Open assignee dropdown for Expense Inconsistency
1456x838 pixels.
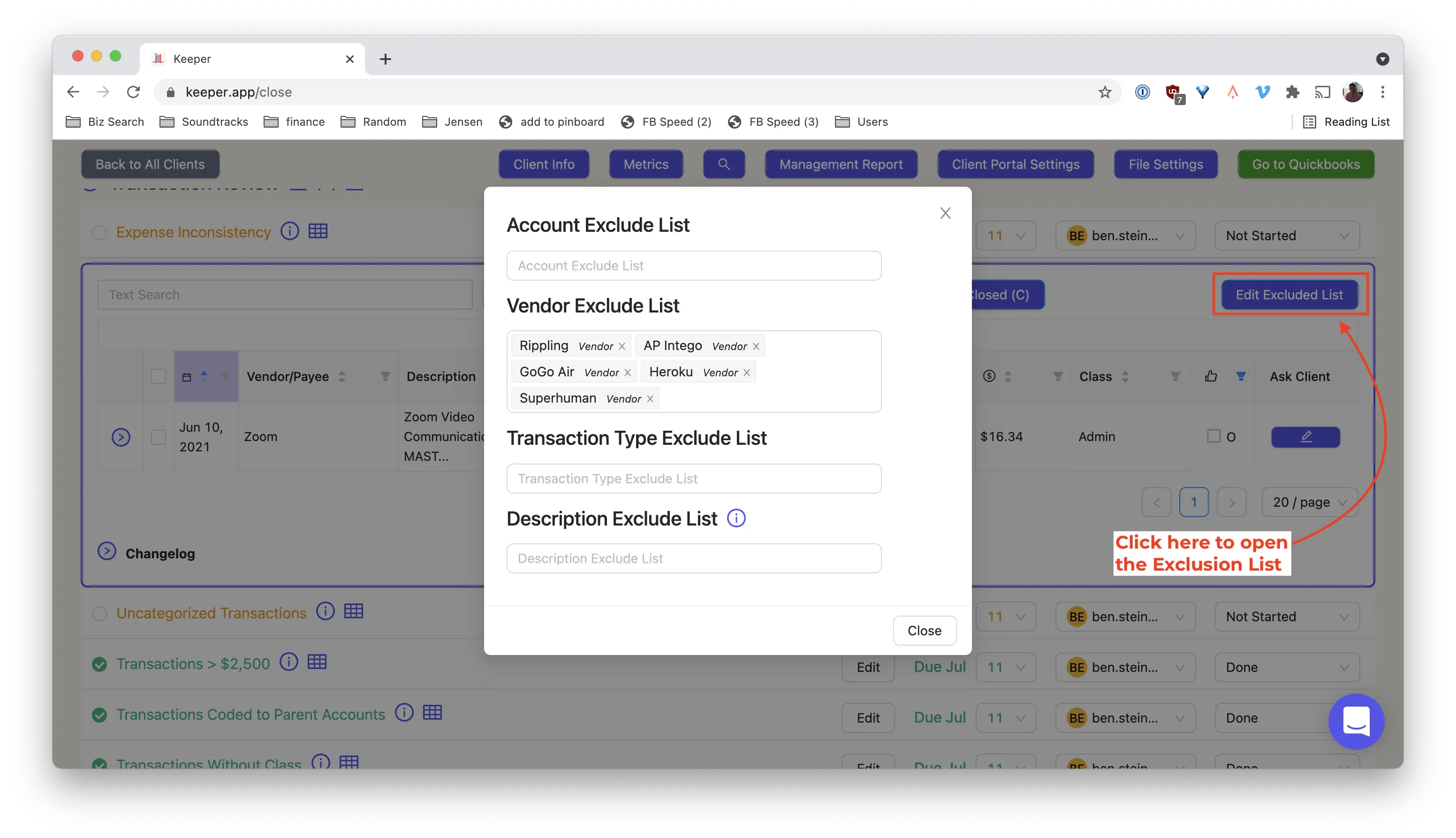point(1125,236)
